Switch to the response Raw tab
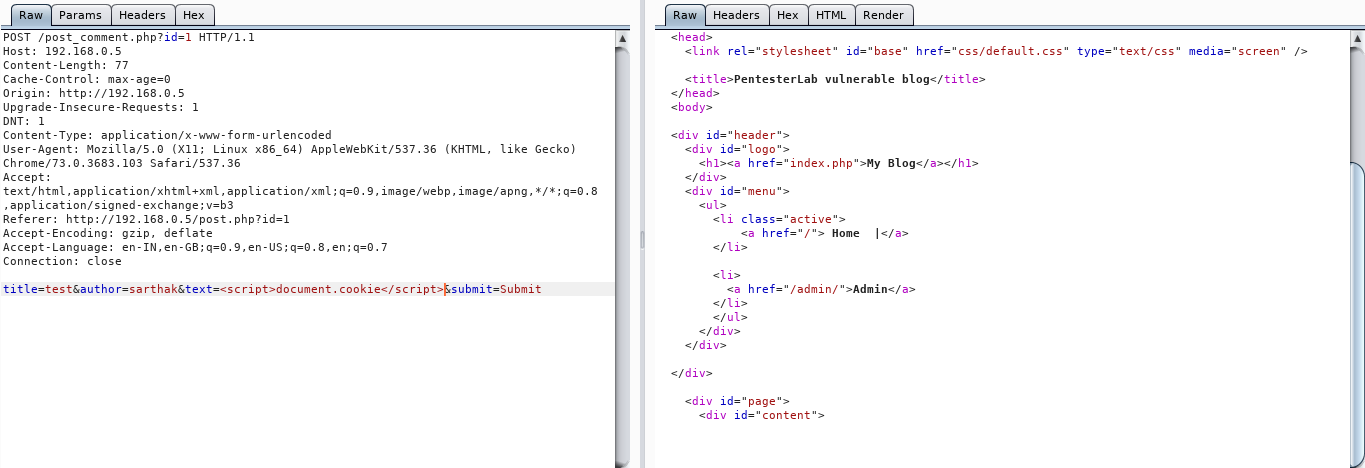Screen dimensions: 1365x468 click(685, 15)
